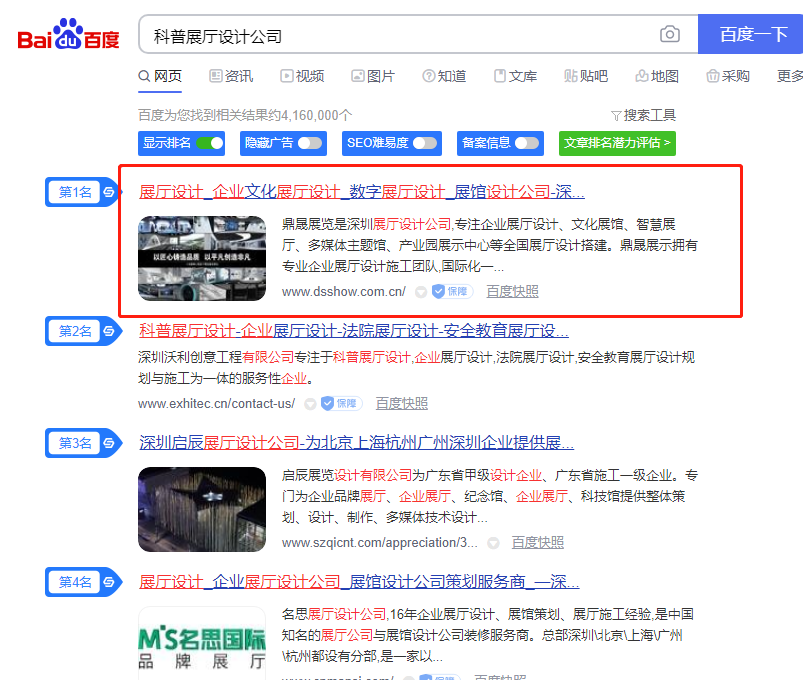Click description text 深圳沃利创意工程有限公司

click(x=216, y=357)
